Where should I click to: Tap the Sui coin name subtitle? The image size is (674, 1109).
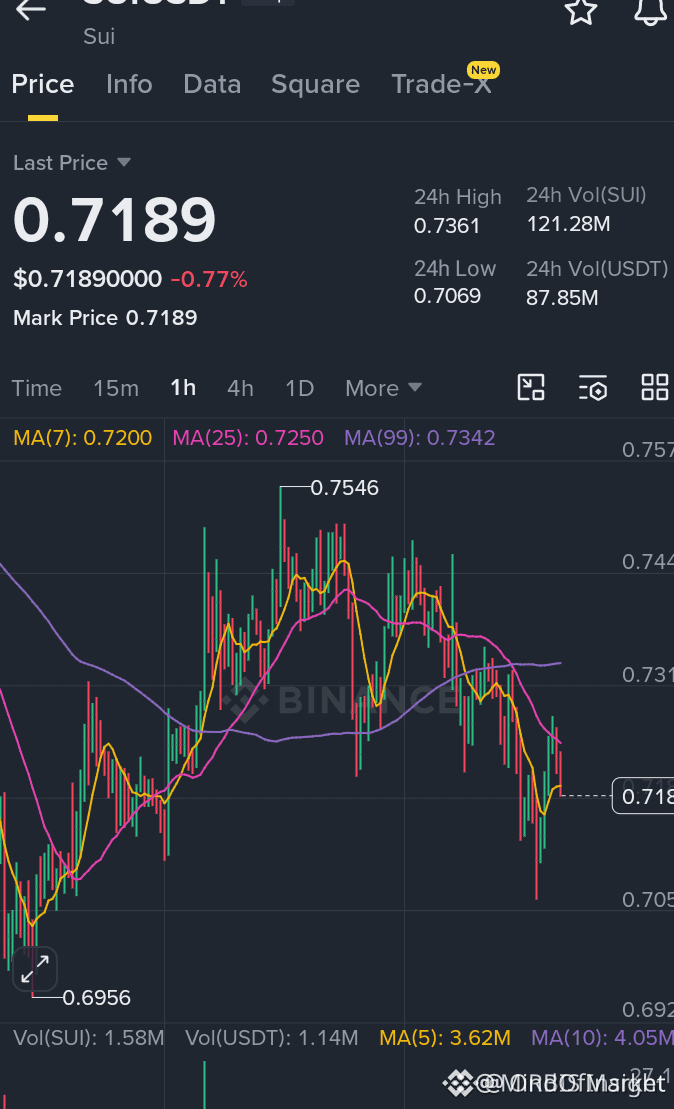pos(99,37)
